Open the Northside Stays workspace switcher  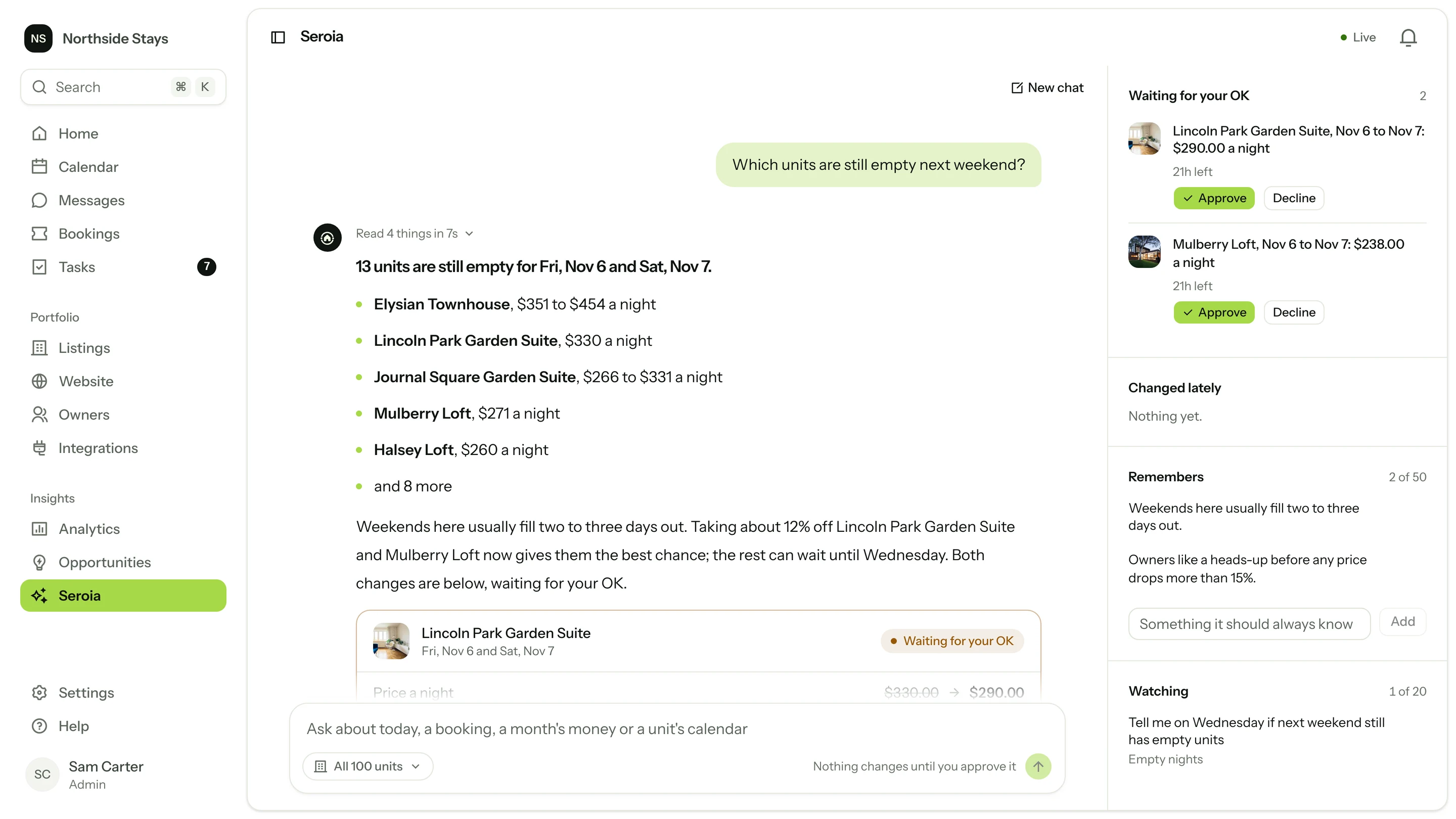click(96, 38)
